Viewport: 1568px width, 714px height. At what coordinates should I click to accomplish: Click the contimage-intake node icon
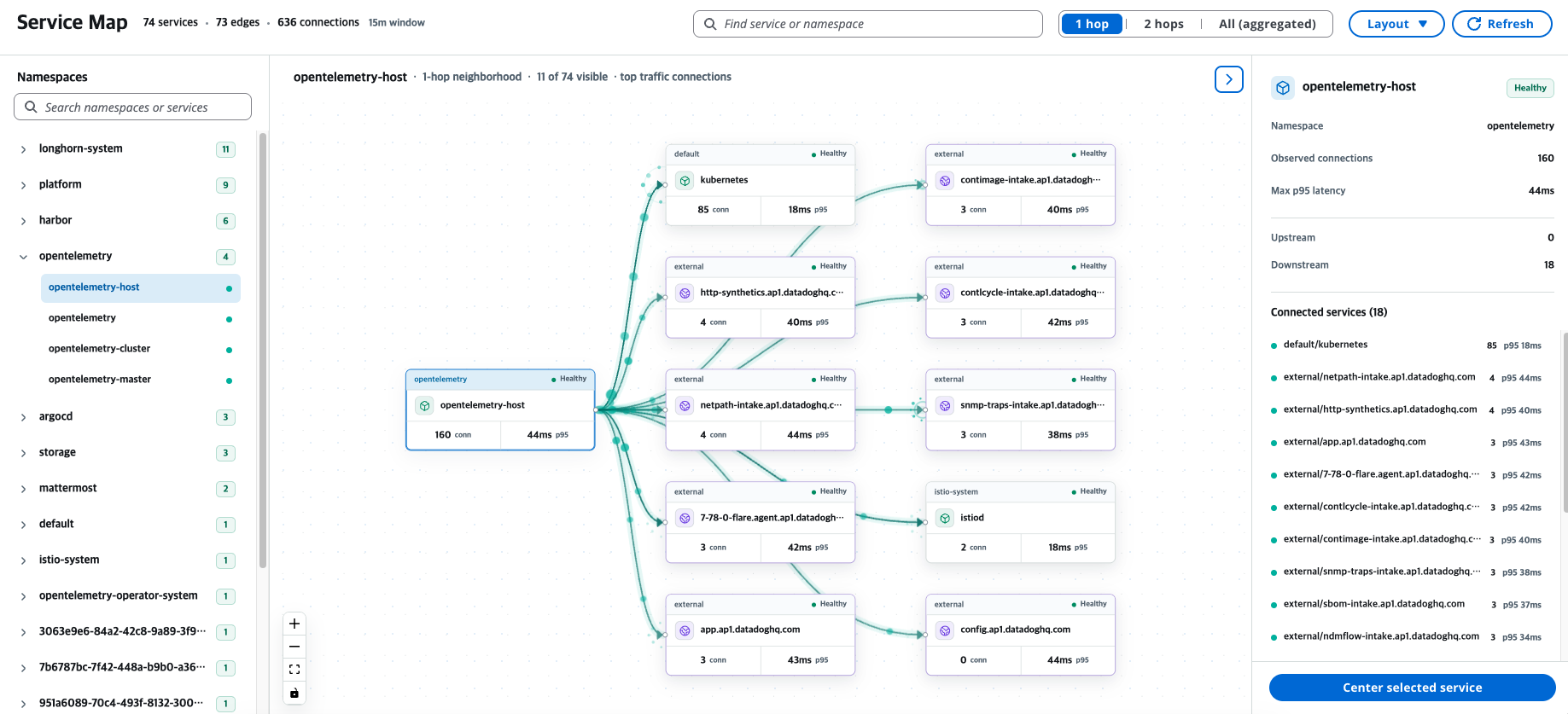945,181
